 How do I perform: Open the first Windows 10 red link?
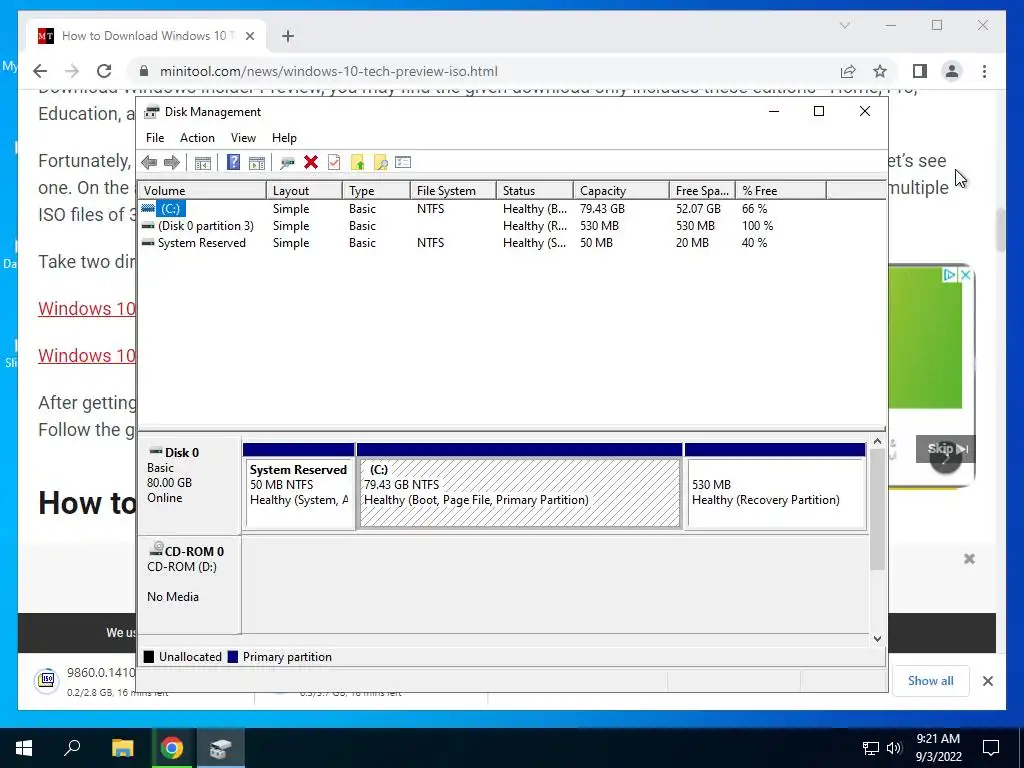click(x=87, y=308)
